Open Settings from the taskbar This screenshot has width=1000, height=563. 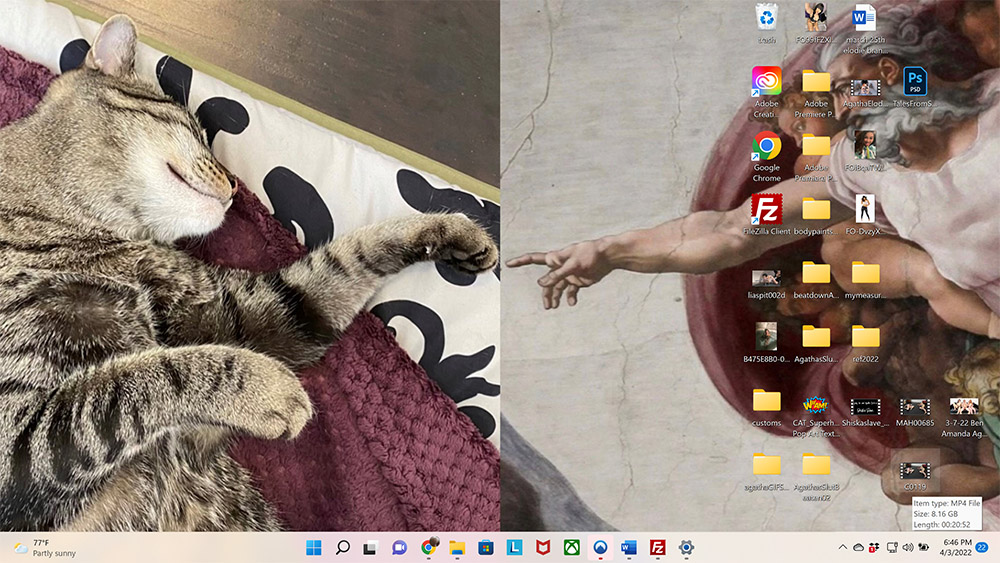[x=686, y=547]
